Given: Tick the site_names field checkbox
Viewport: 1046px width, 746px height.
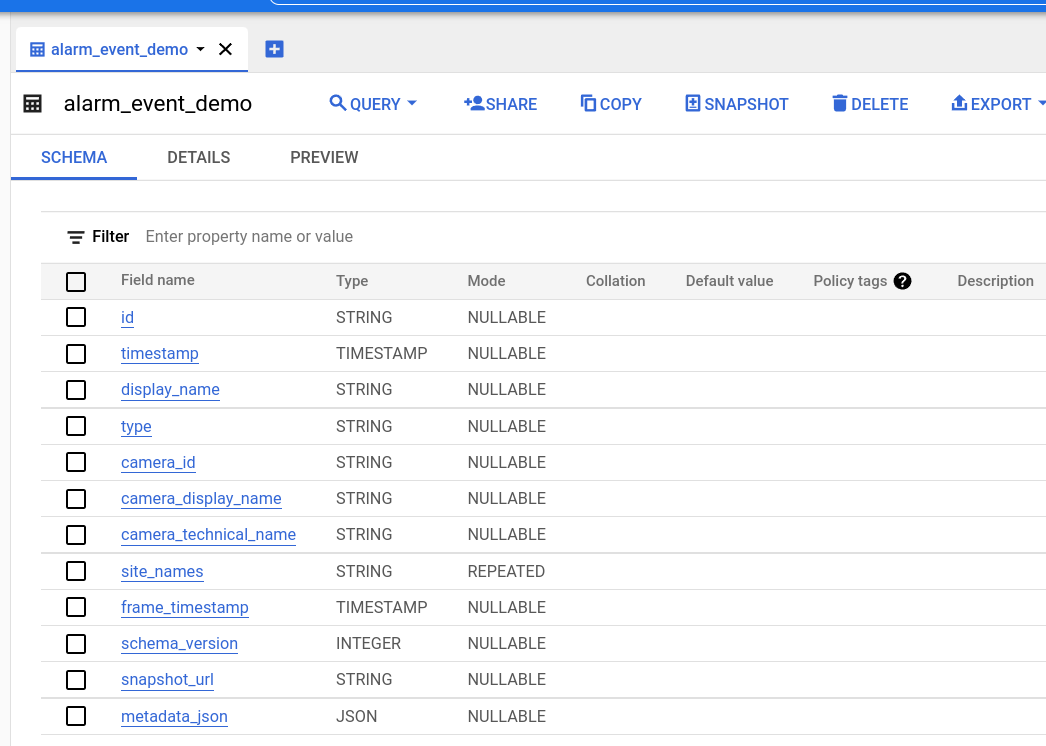Looking at the screenshot, I should pos(76,571).
